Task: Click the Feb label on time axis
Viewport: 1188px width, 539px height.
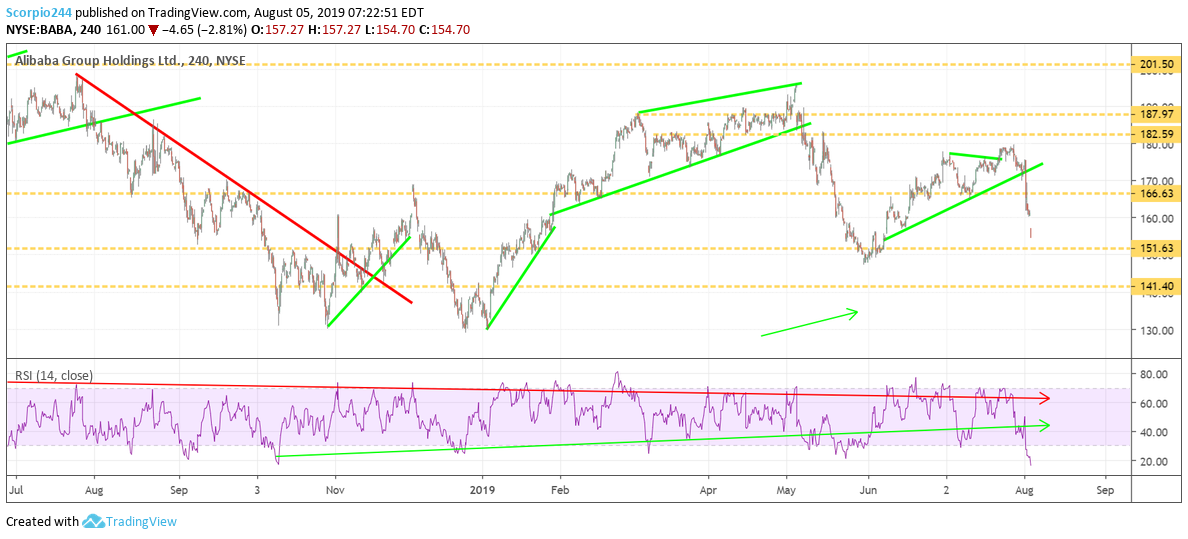Action: [x=559, y=491]
